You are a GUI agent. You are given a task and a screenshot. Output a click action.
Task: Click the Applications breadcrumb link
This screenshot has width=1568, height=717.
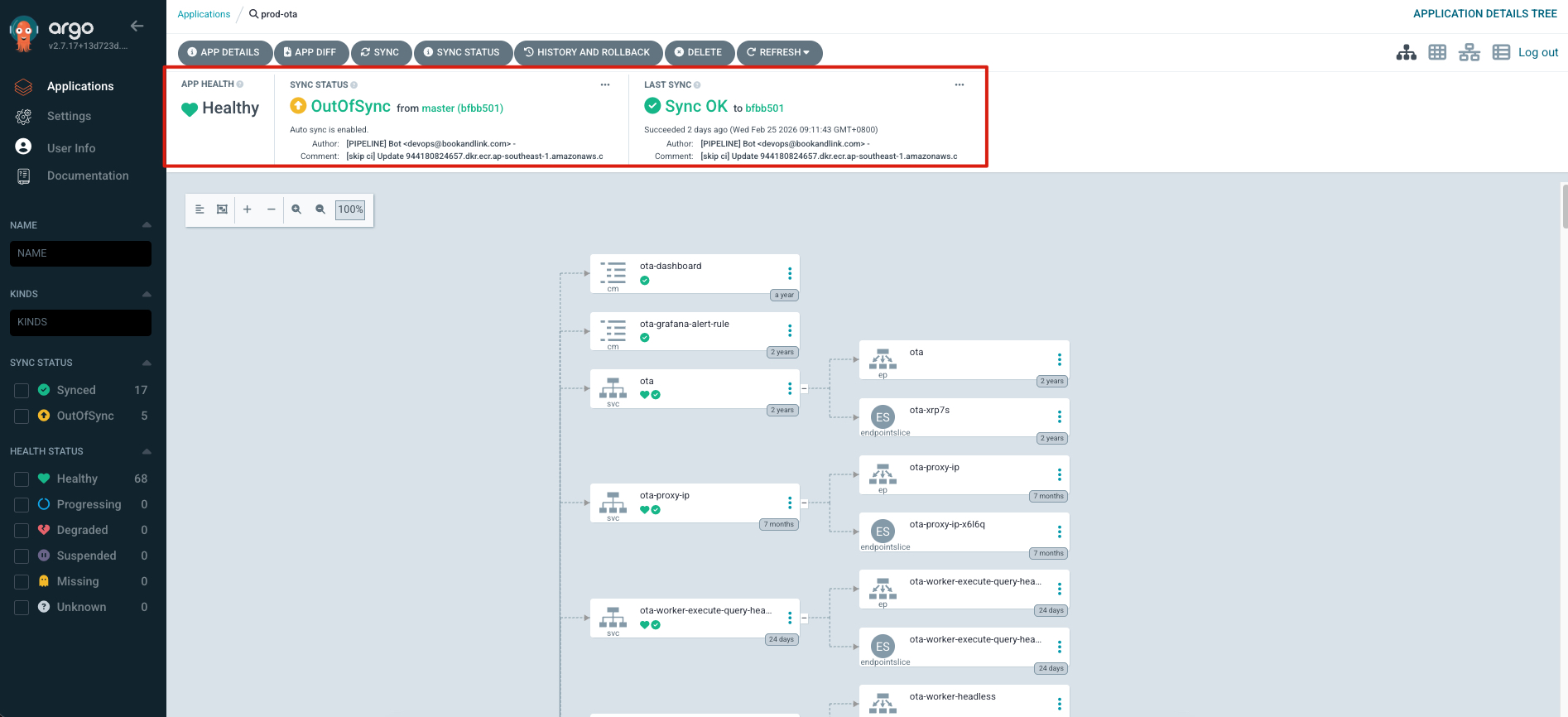pyautogui.click(x=204, y=14)
